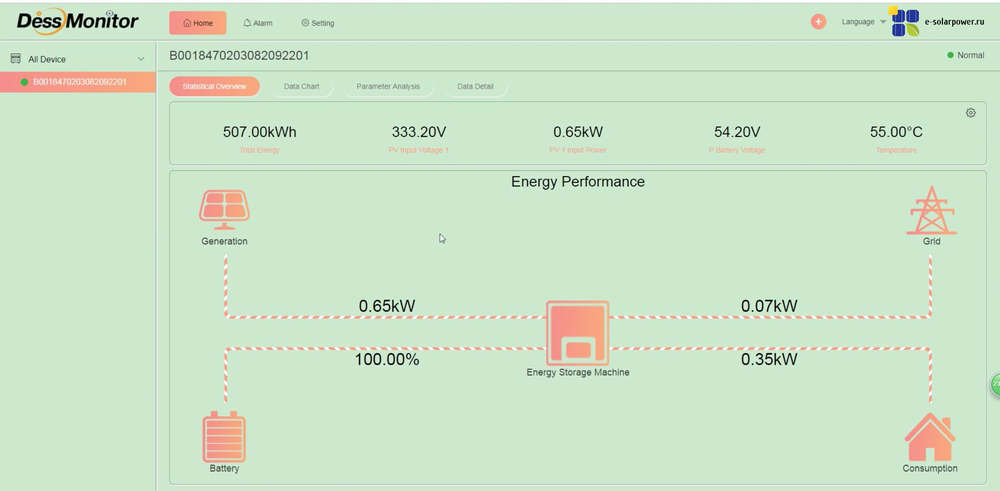
Task: Click the Grid power tower icon
Action: [931, 210]
